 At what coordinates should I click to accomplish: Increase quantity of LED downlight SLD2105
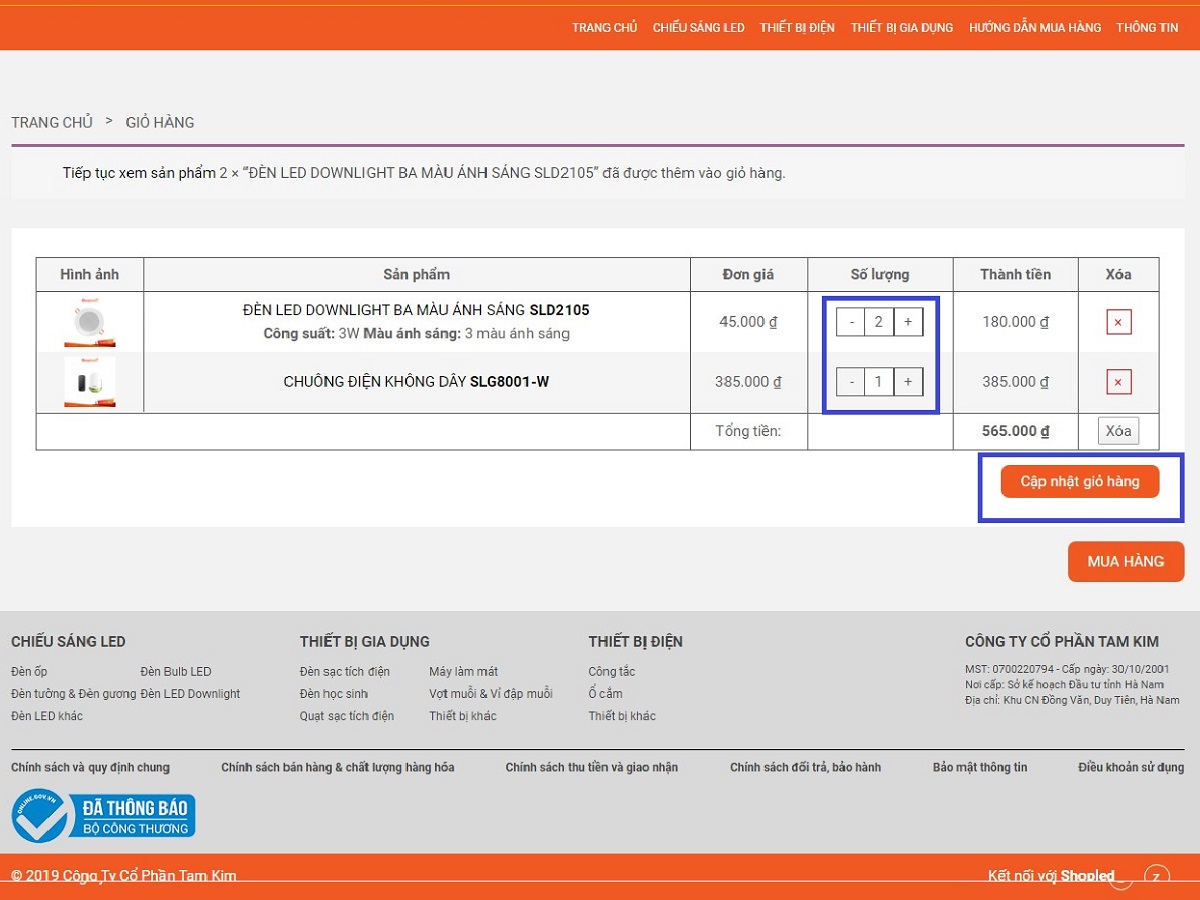(908, 322)
